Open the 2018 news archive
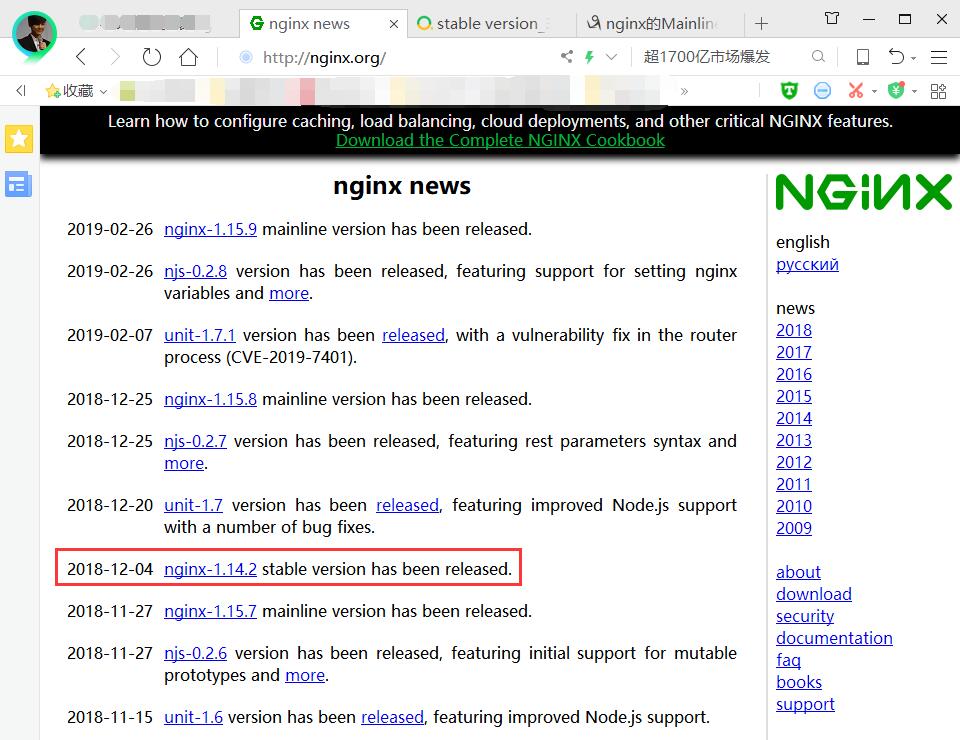The height and width of the screenshot is (740, 960). point(793,331)
